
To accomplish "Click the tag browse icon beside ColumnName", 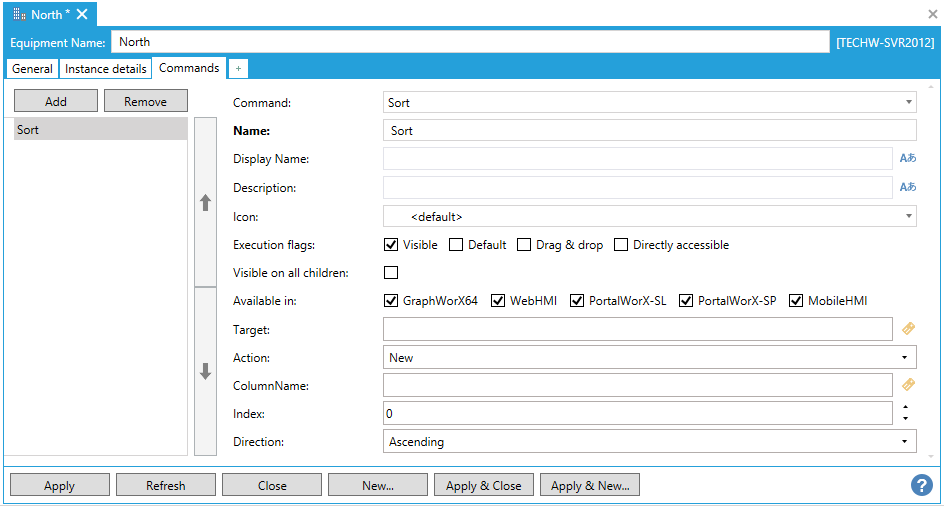I will click(x=908, y=384).
